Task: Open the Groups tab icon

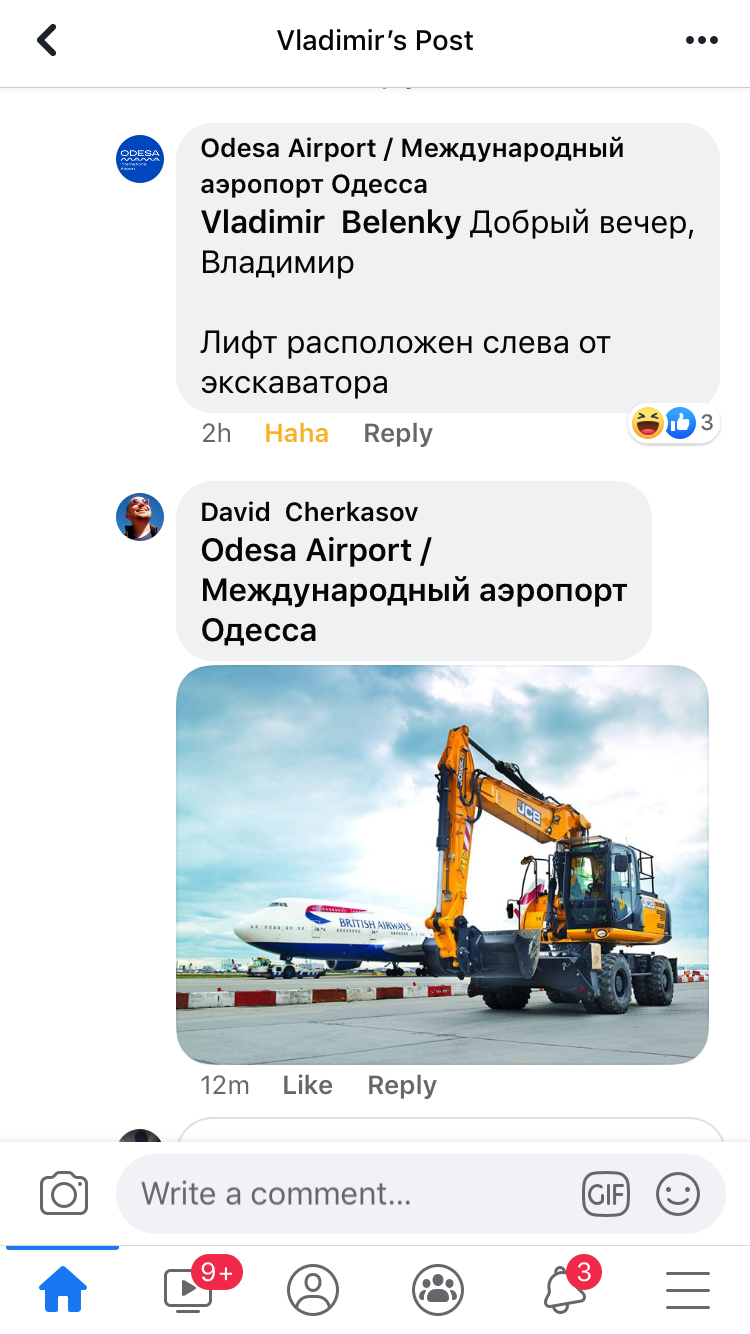Action: (438, 1290)
